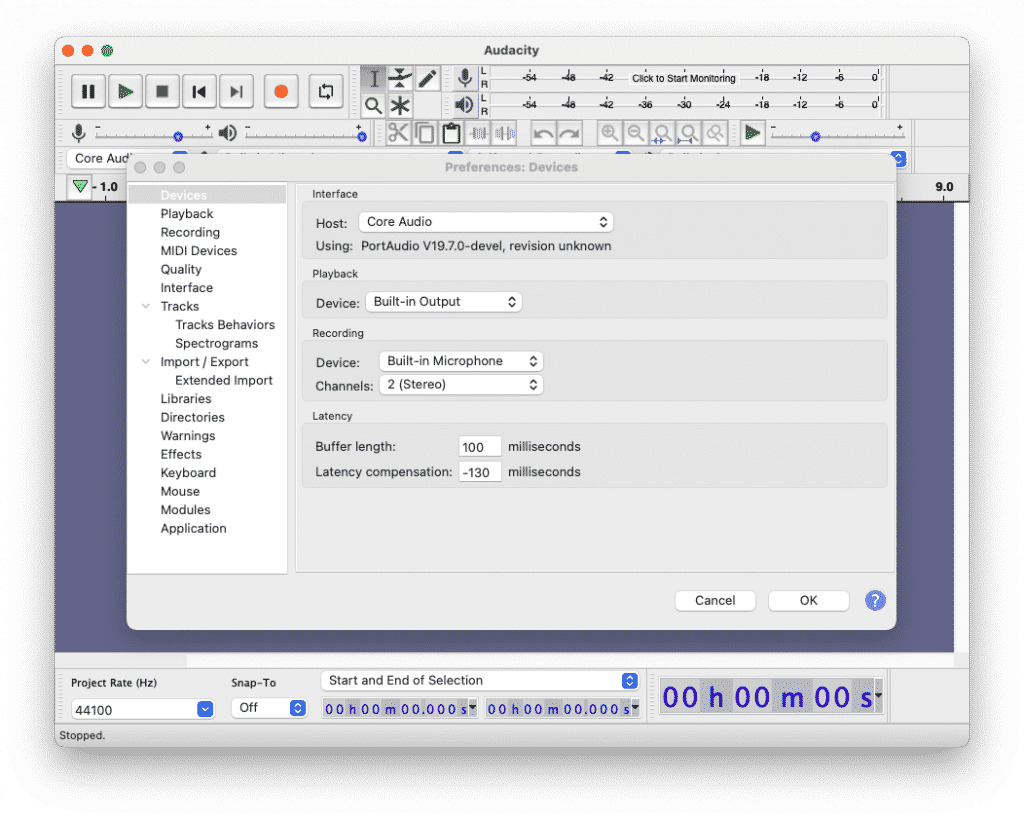The width and height of the screenshot is (1024, 819).
Task: Select Warnings preferences category
Action: pyautogui.click(x=187, y=436)
